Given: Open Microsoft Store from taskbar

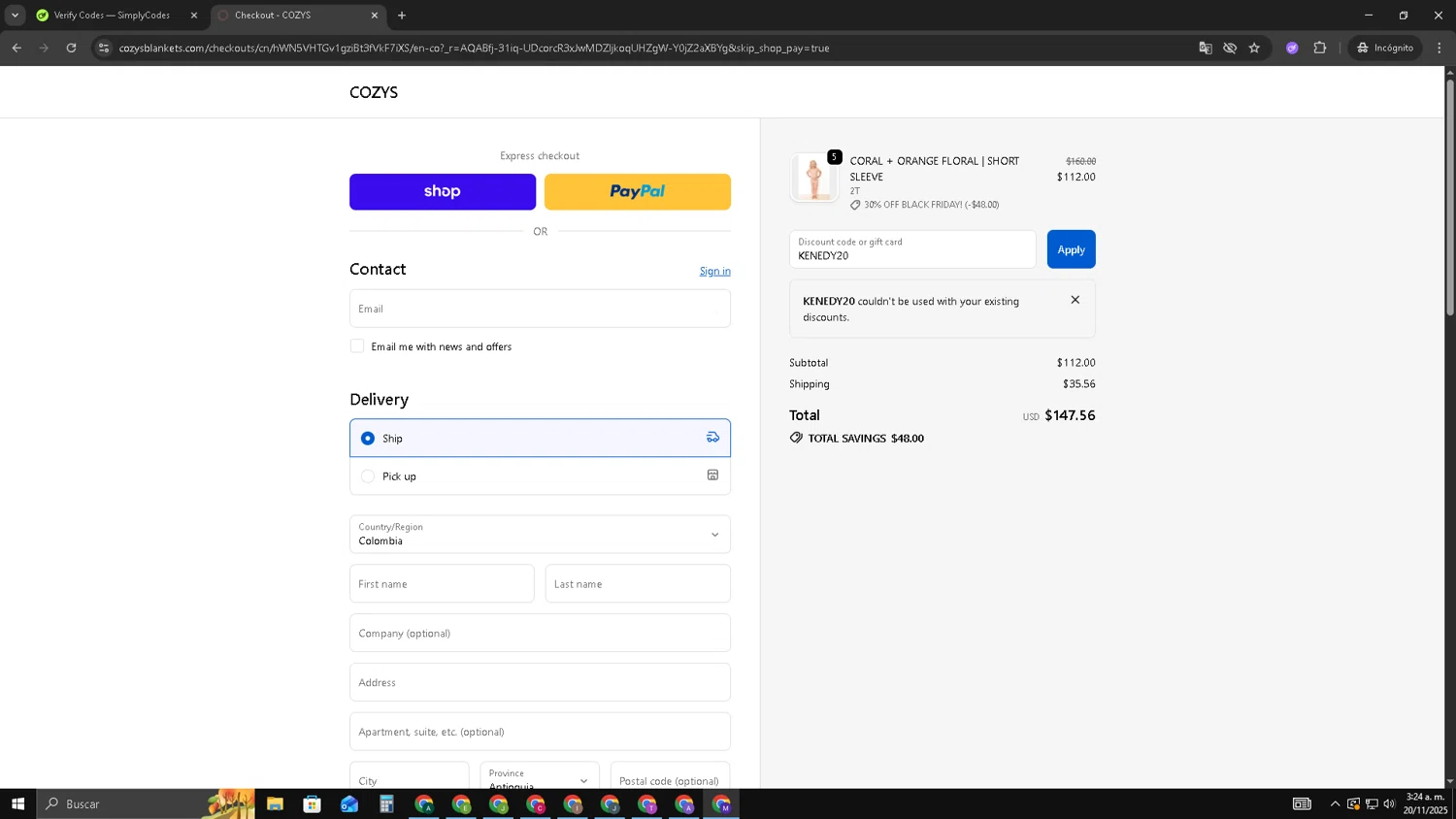Looking at the screenshot, I should pyautogui.click(x=312, y=803).
